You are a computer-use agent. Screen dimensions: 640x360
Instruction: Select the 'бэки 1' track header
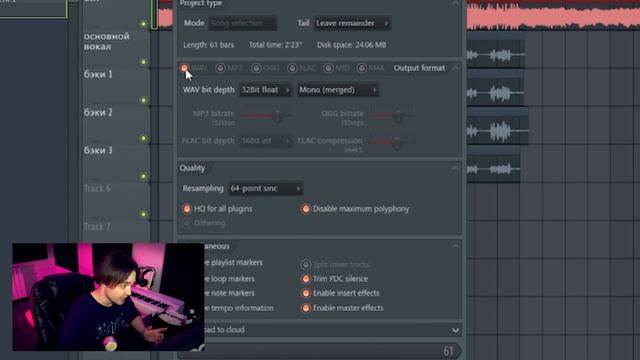point(116,87)
